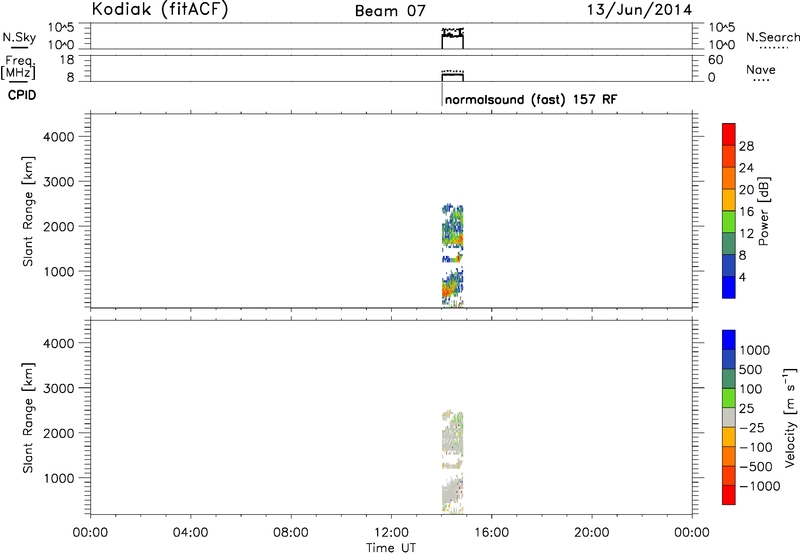Click Velocity colorbar segment between -1000 and -500
Image resolution: width=800 pixels, height=554 pixels.
click(x=729, y=476)
